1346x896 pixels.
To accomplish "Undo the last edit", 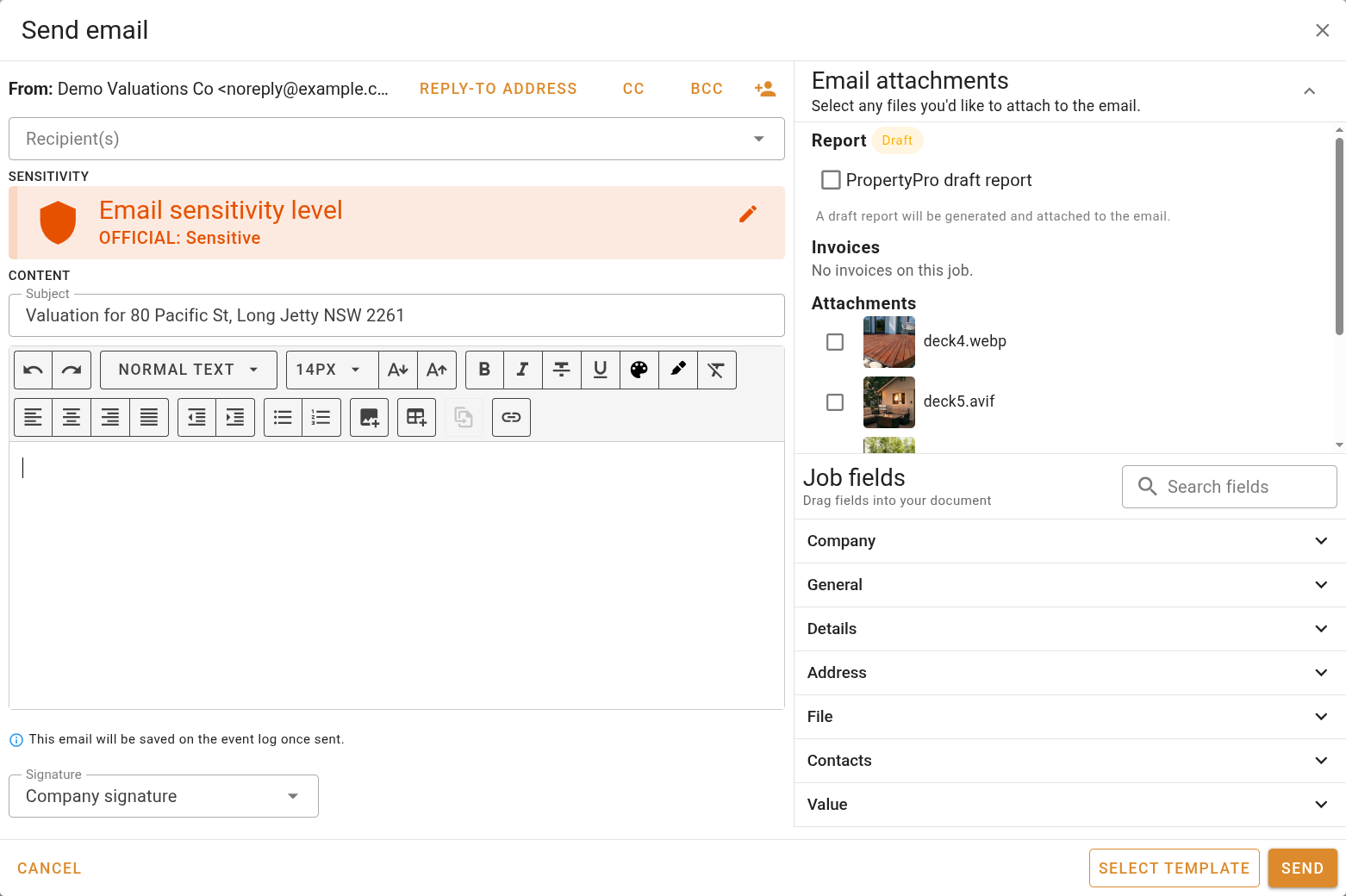I will point(33,370).
